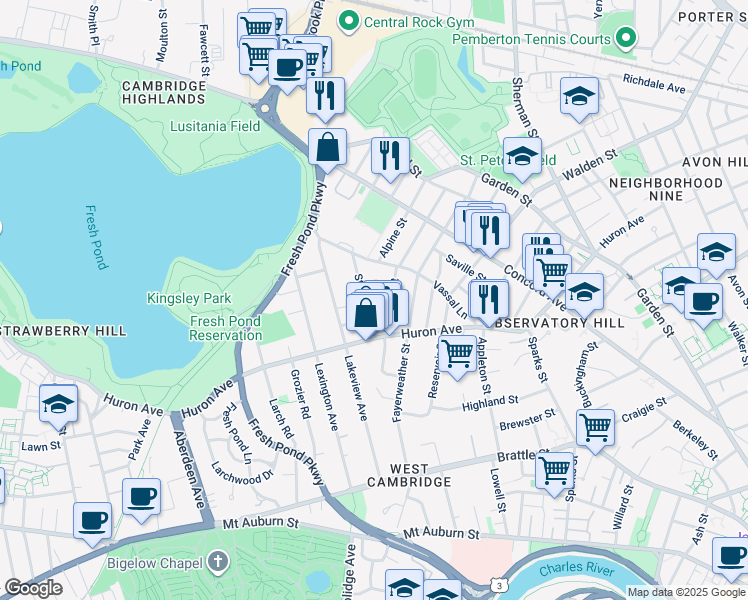The height and width of the screenshot is (600, 748).
Task: Click the restaurant marker above Alpine St
Action: [x=389, y=156]
